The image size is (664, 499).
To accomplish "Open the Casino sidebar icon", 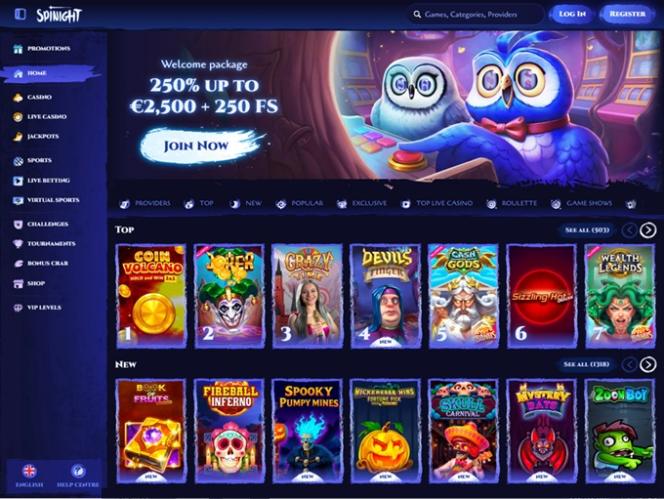I will (x=18, y=97).
